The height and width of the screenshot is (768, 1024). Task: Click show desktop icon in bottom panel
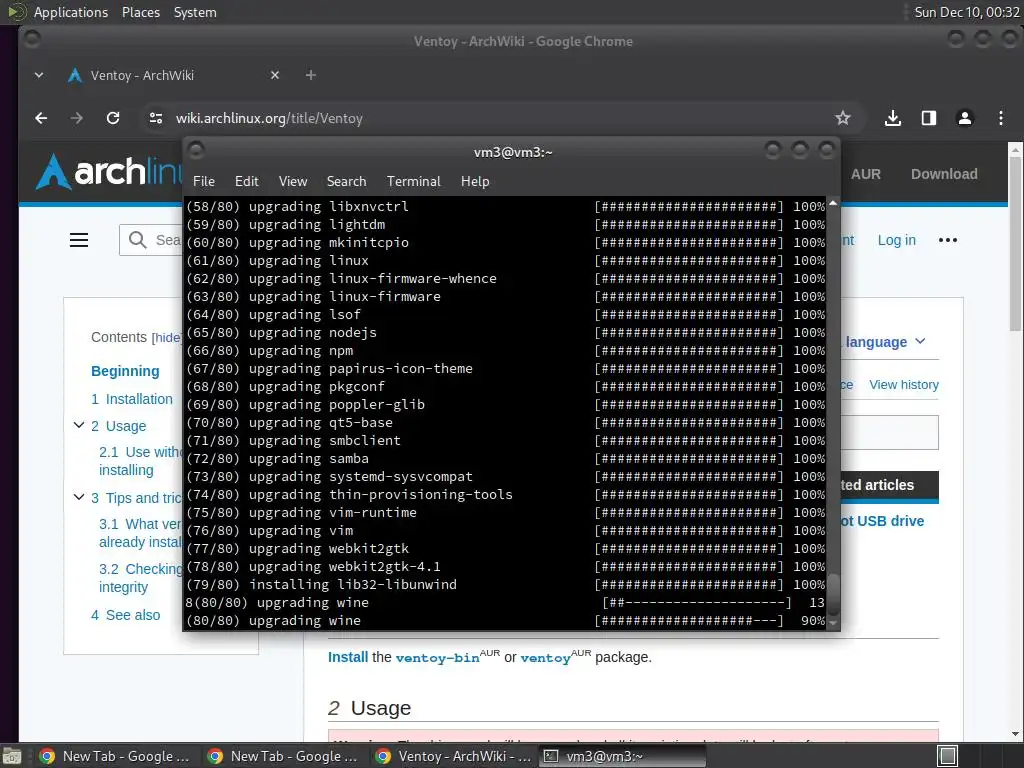(12, 756)
